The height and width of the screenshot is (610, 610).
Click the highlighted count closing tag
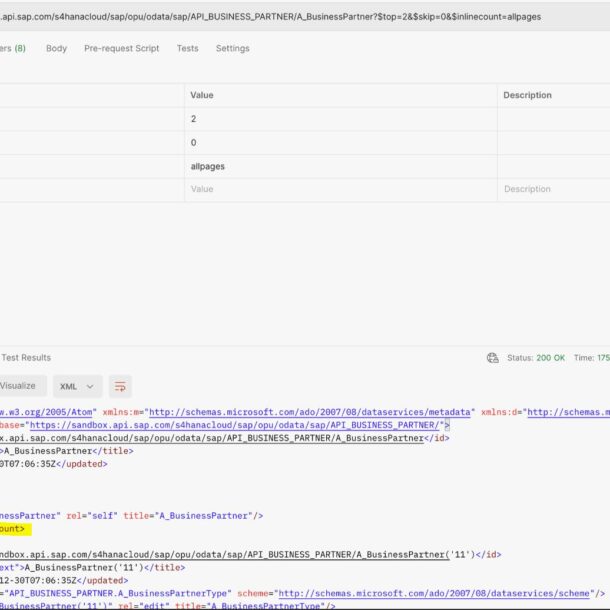point(14,529)
